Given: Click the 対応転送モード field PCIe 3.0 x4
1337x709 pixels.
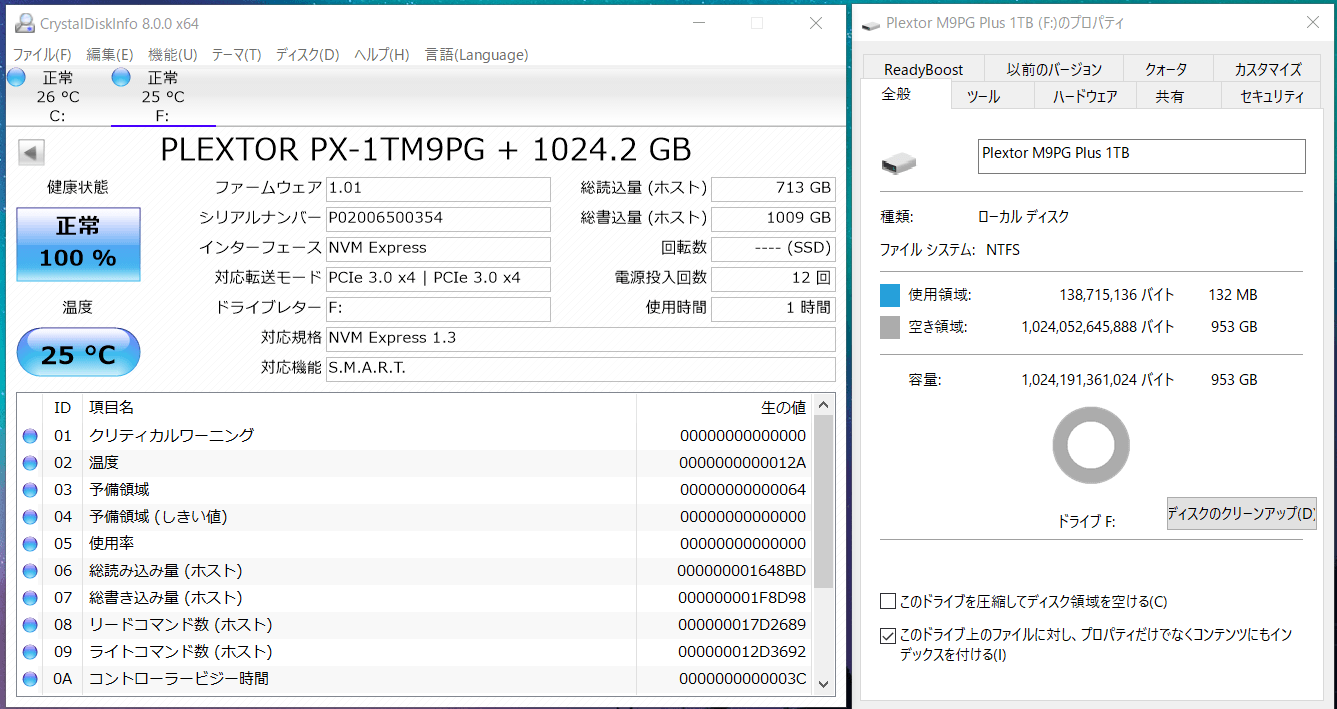Looking at the screenshot, I should (438, 278).
